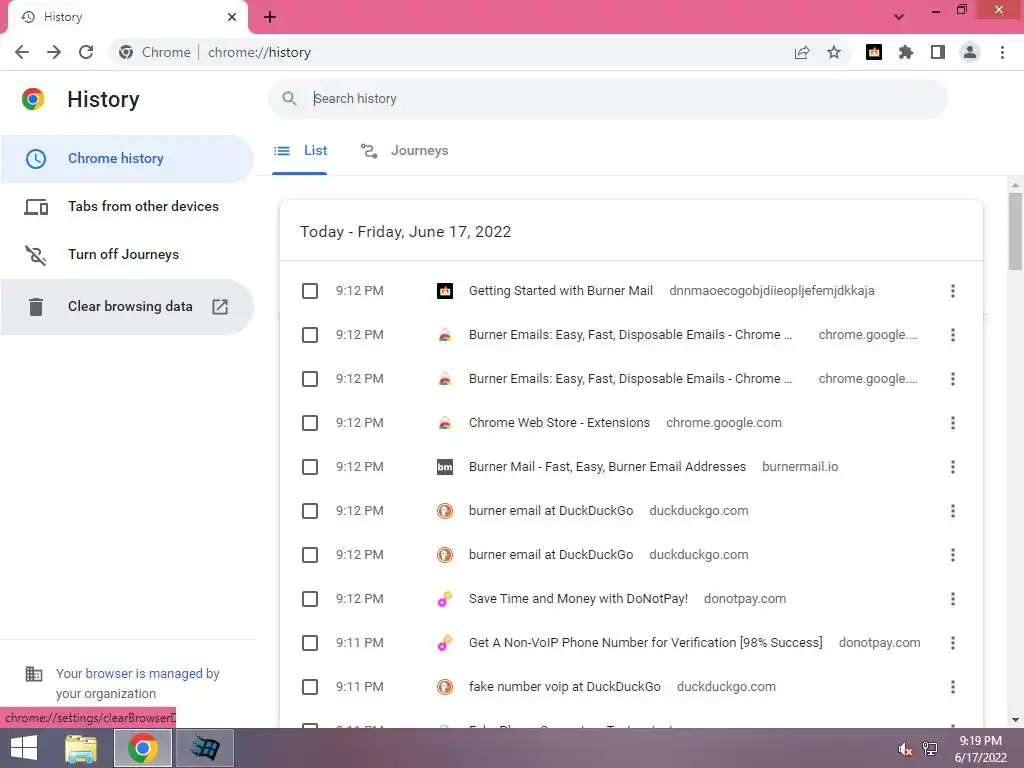Viewport: 1024px width, 768px height.
Task: Check the Get A Non-VoIP Phone Number entry
Action: tap(310, 643)
